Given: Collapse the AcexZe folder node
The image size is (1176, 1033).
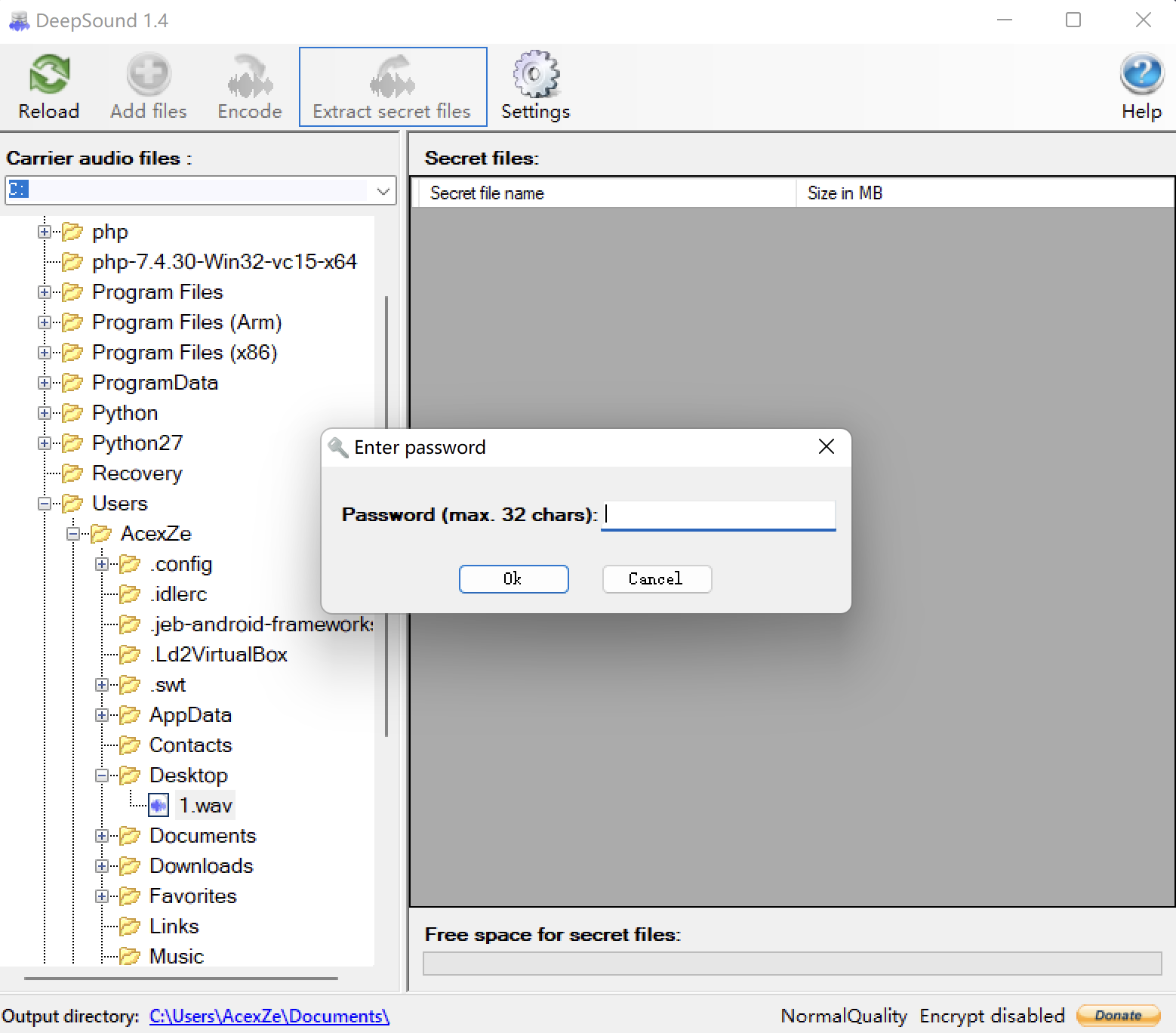Looking at the screenshot, I should tap(73, 534).
